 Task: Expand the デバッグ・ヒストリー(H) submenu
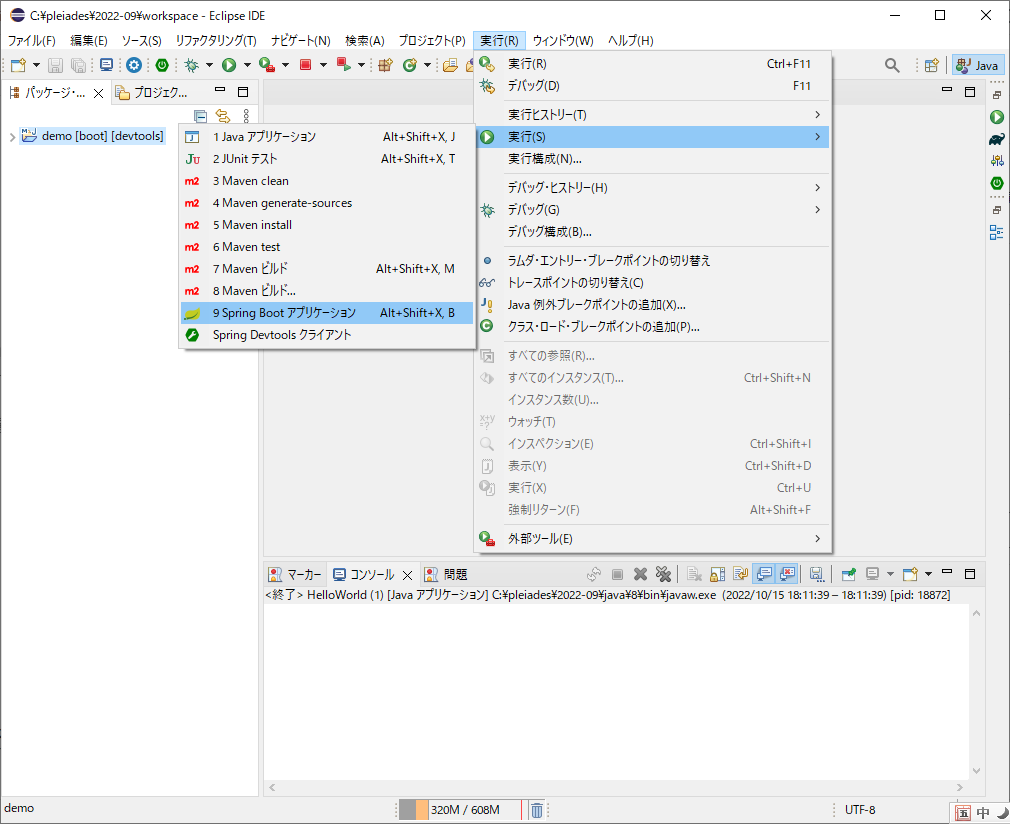(x=653, y=187)
